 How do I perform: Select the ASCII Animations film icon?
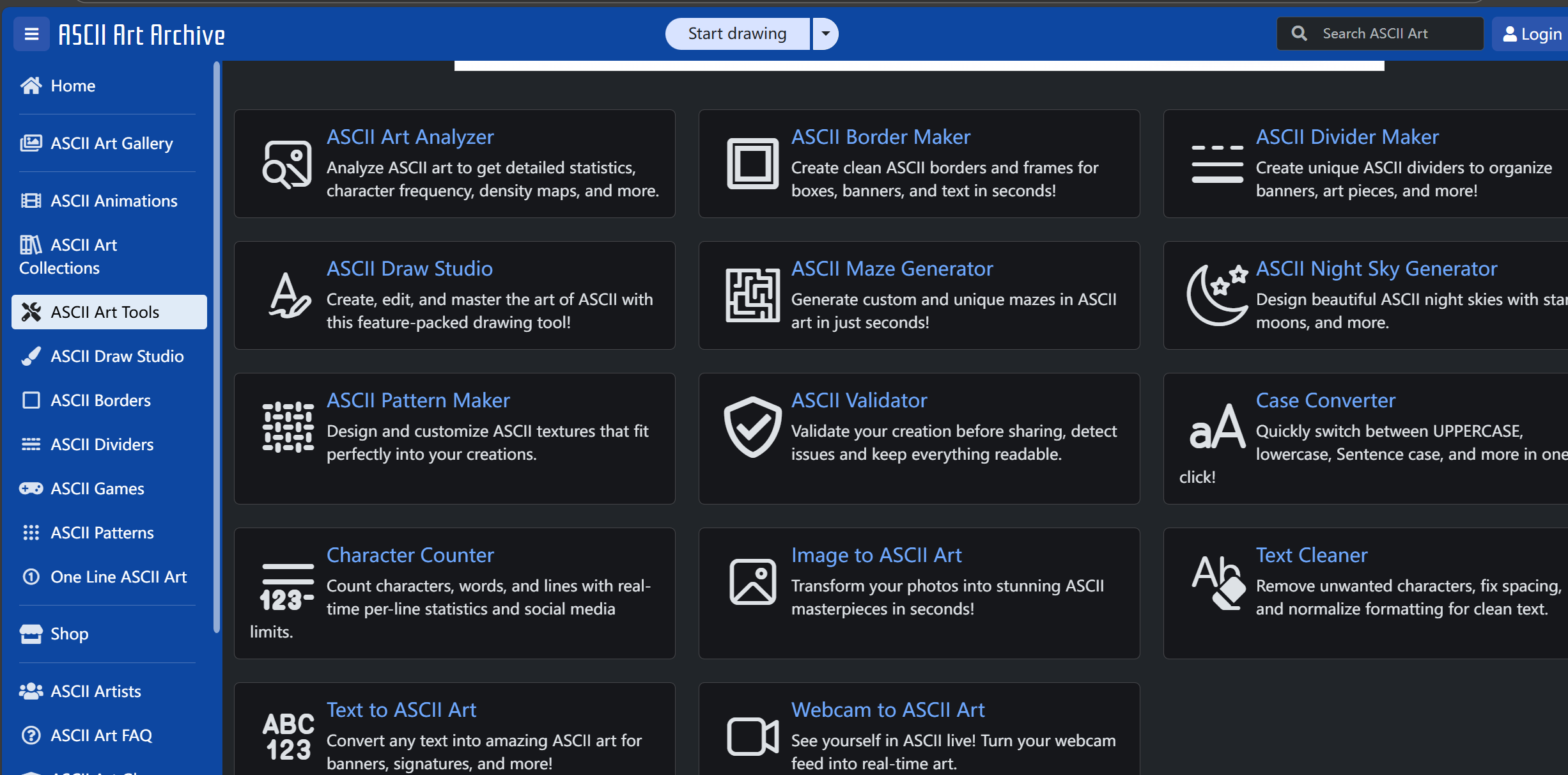(31, 201)
